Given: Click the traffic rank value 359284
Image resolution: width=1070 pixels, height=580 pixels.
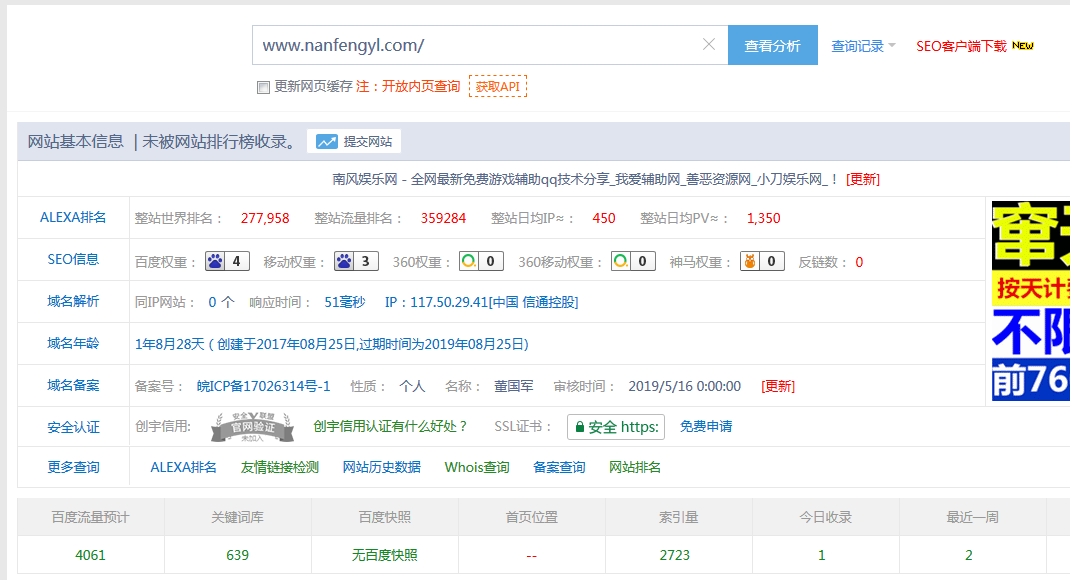Looking at the screenshot, I should [x=444, y=218].
